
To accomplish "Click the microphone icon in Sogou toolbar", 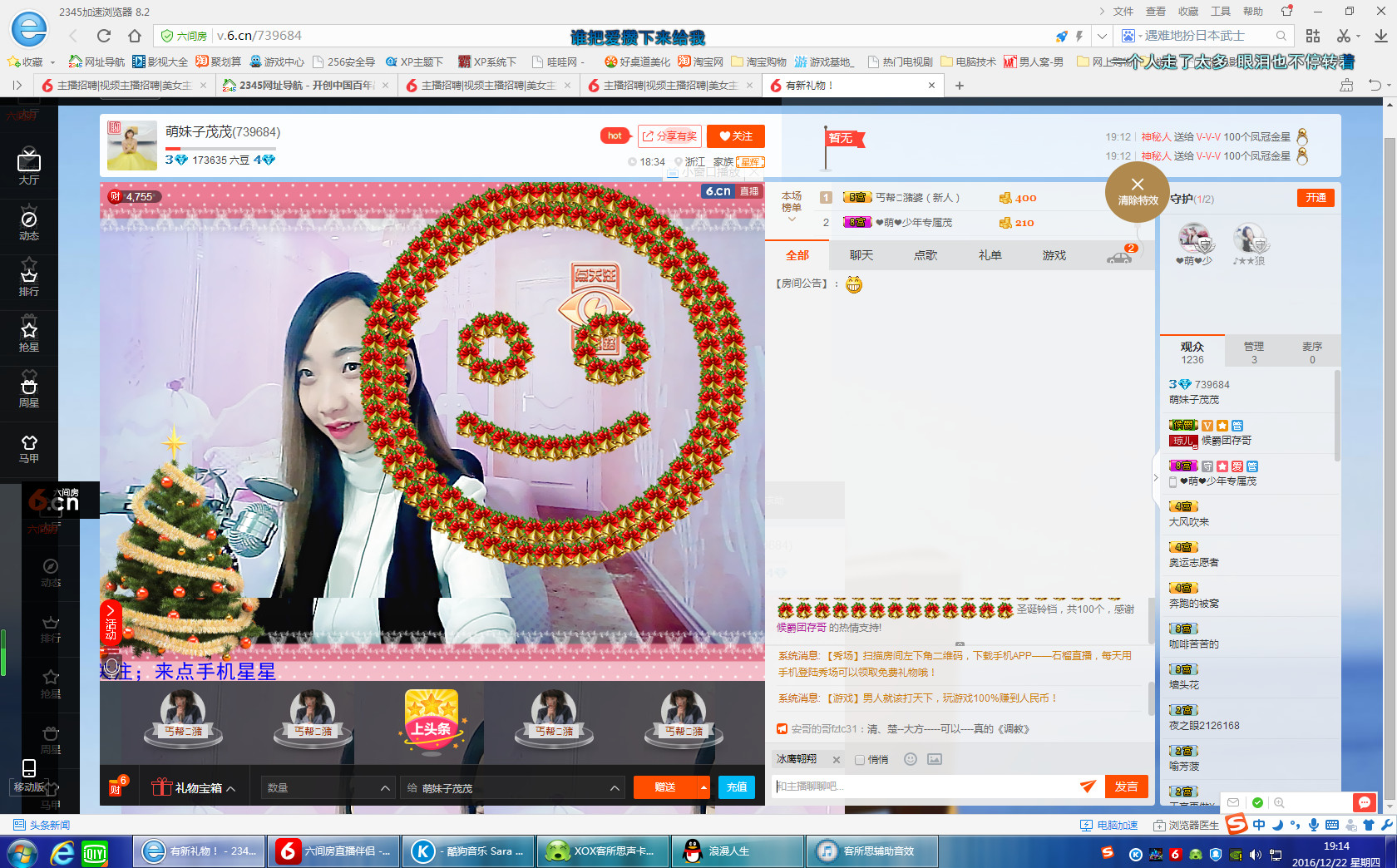I will tap(1314, 825).
